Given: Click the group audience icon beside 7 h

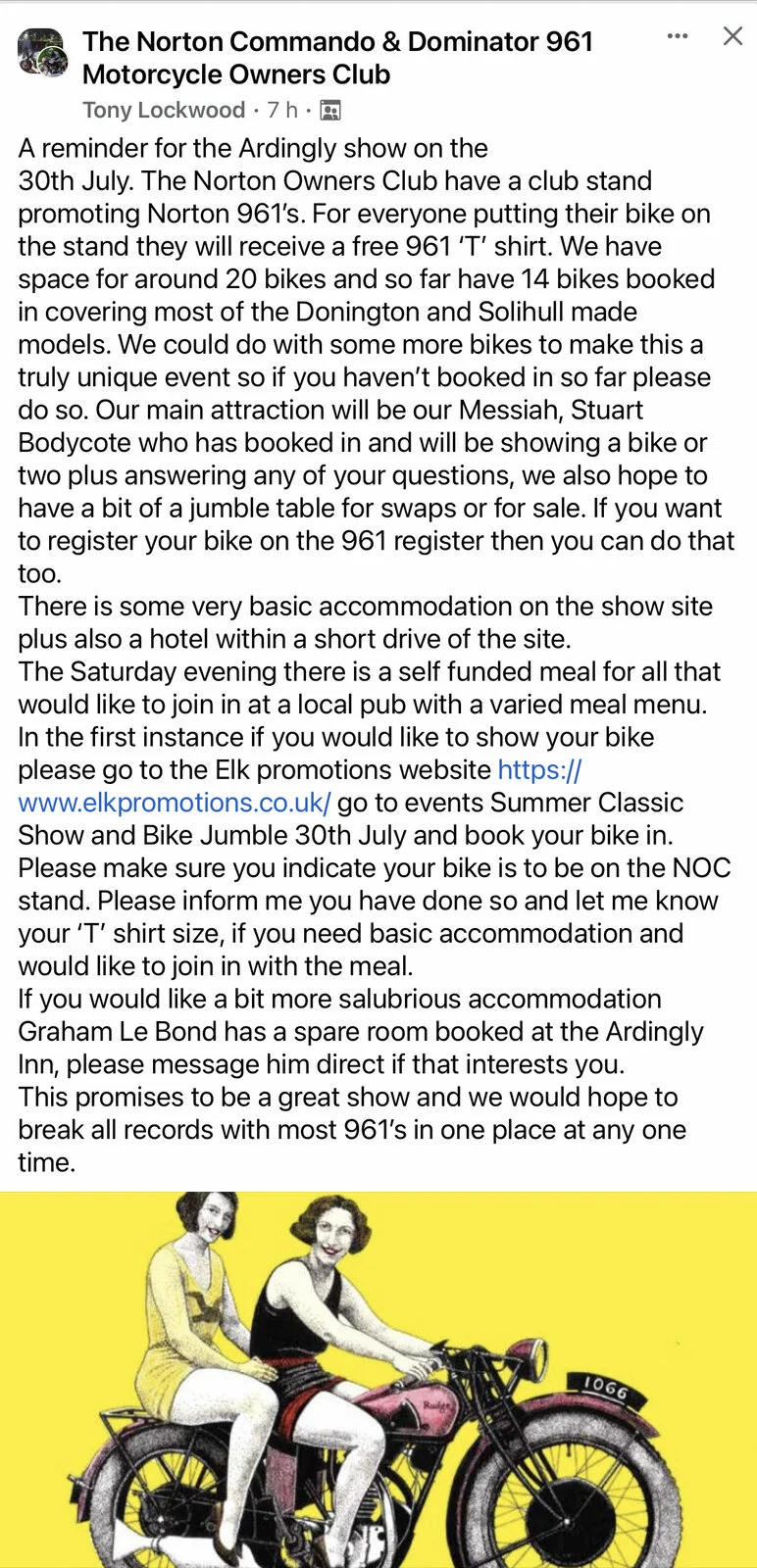Looking at the screenshot, I should click(330, 111).
